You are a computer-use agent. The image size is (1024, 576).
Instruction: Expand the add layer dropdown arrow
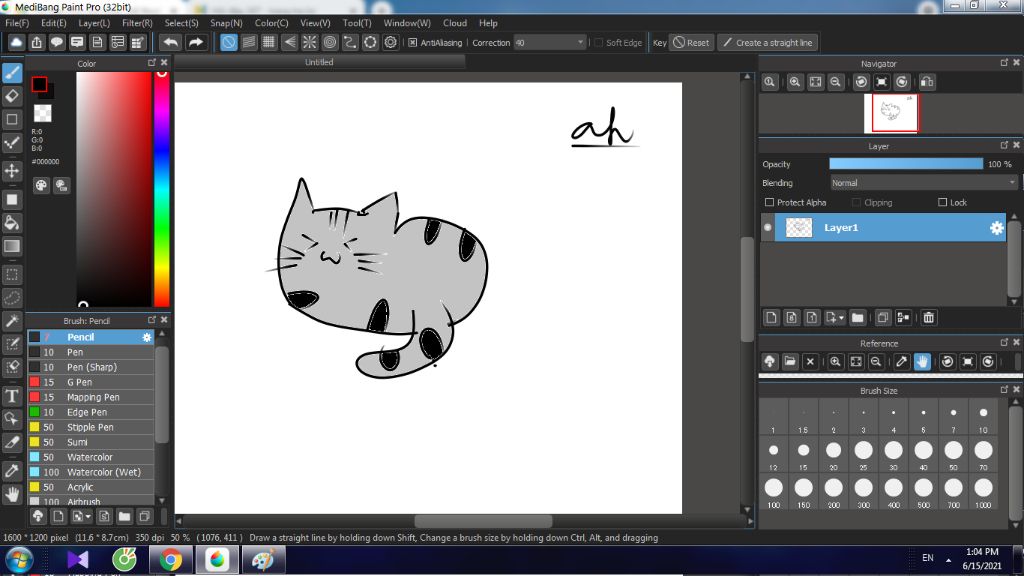click(x=841, y=318)
